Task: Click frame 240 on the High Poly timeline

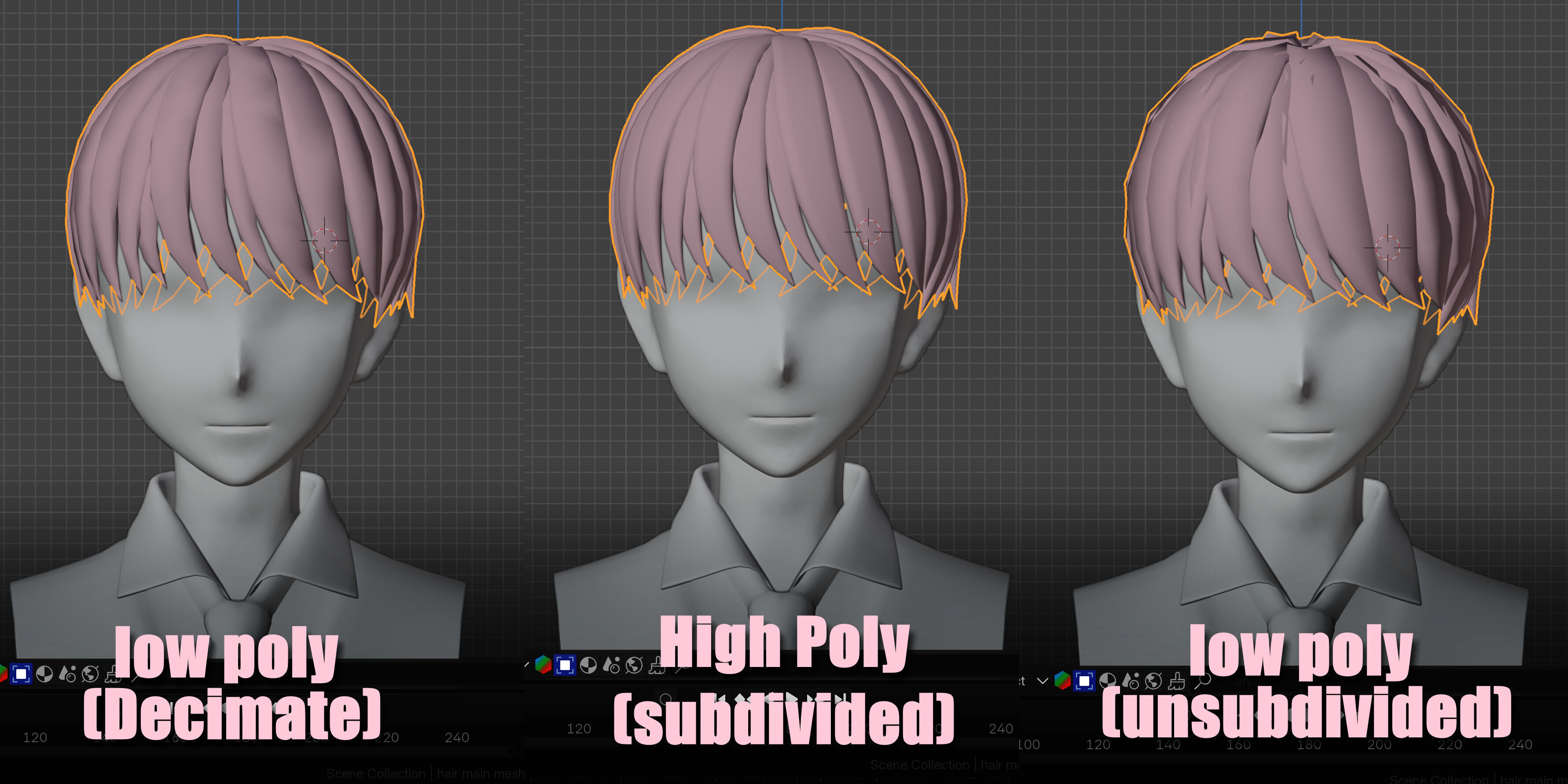Action: [1001, 729]
